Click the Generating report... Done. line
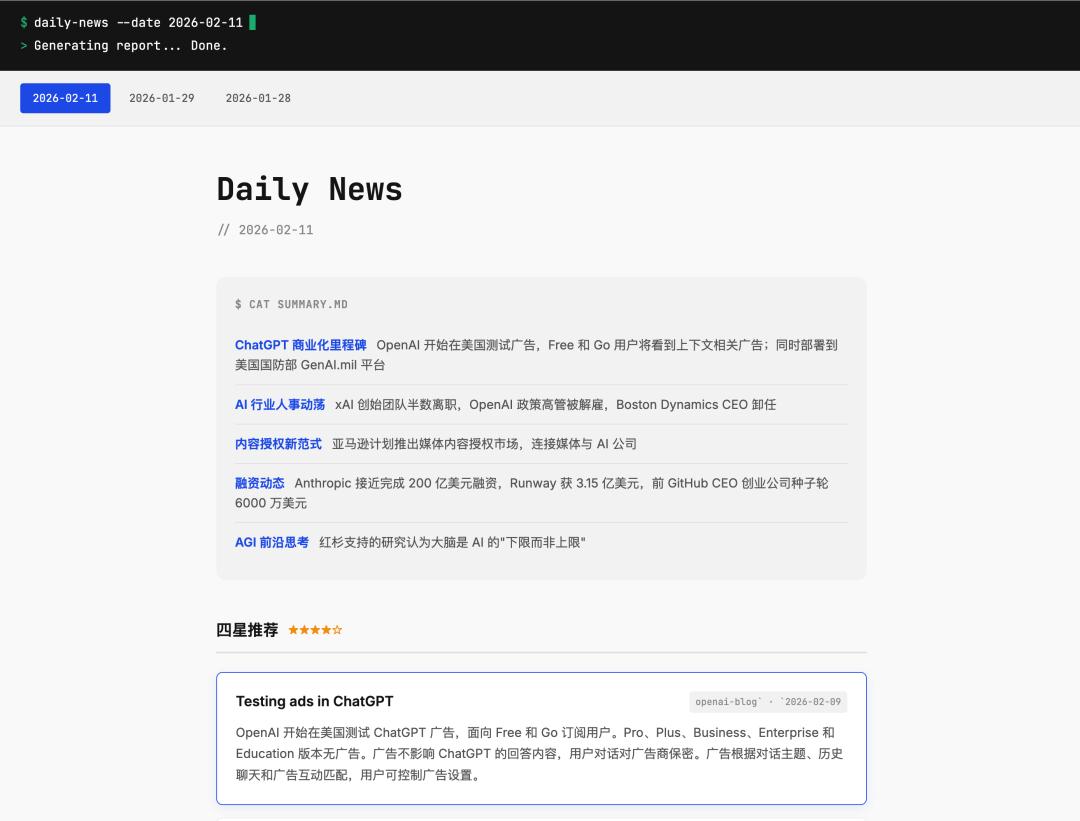This screenshot has width=1080, height=821. 130,45
